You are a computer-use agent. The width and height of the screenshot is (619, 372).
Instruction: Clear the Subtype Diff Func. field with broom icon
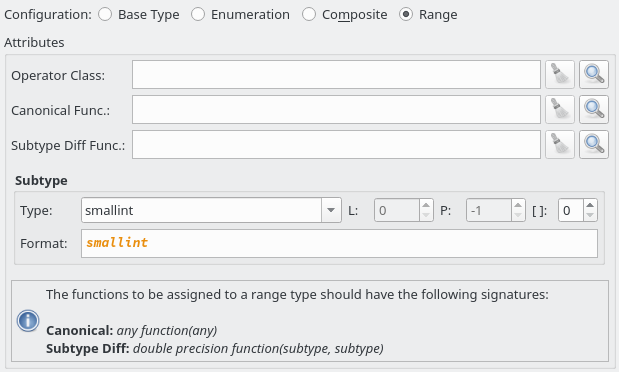tap(560, 145)
